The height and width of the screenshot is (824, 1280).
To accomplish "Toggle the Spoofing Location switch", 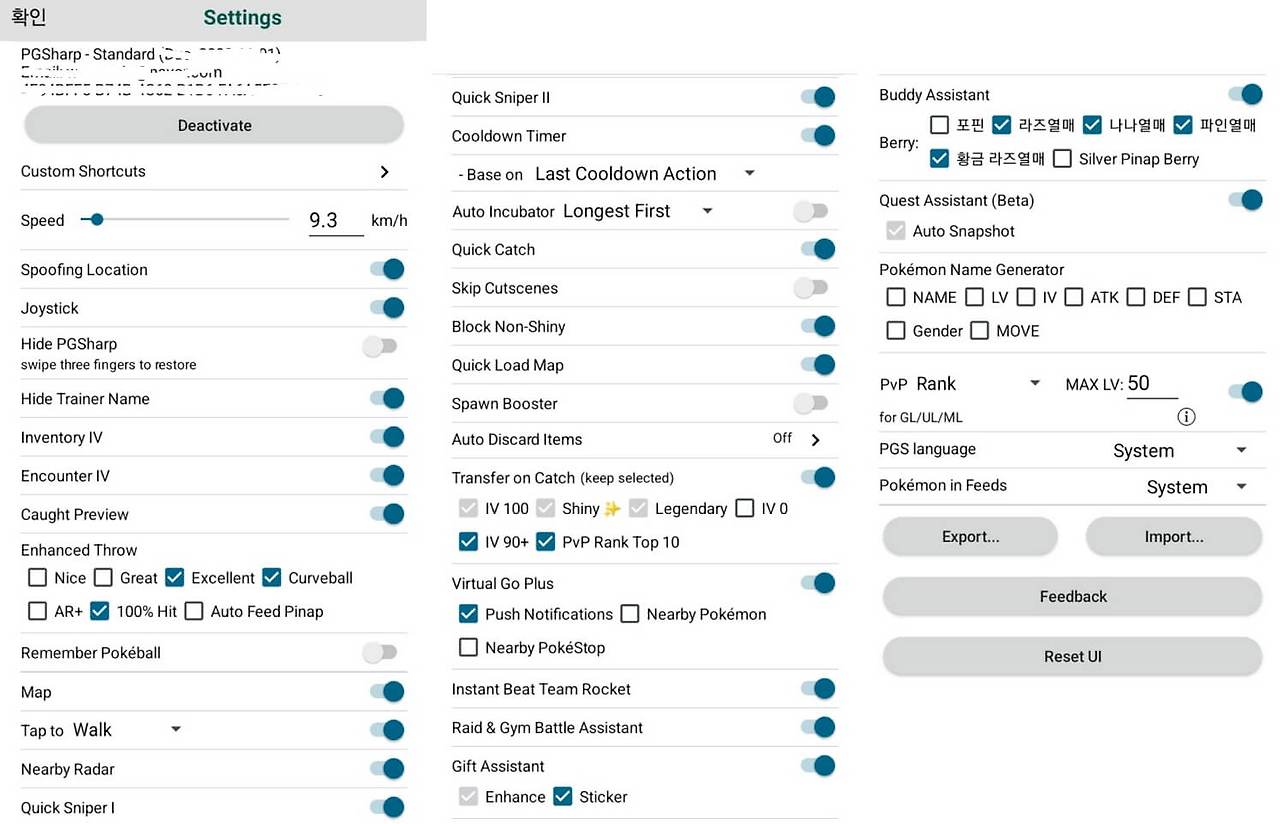I will (387, 269).
